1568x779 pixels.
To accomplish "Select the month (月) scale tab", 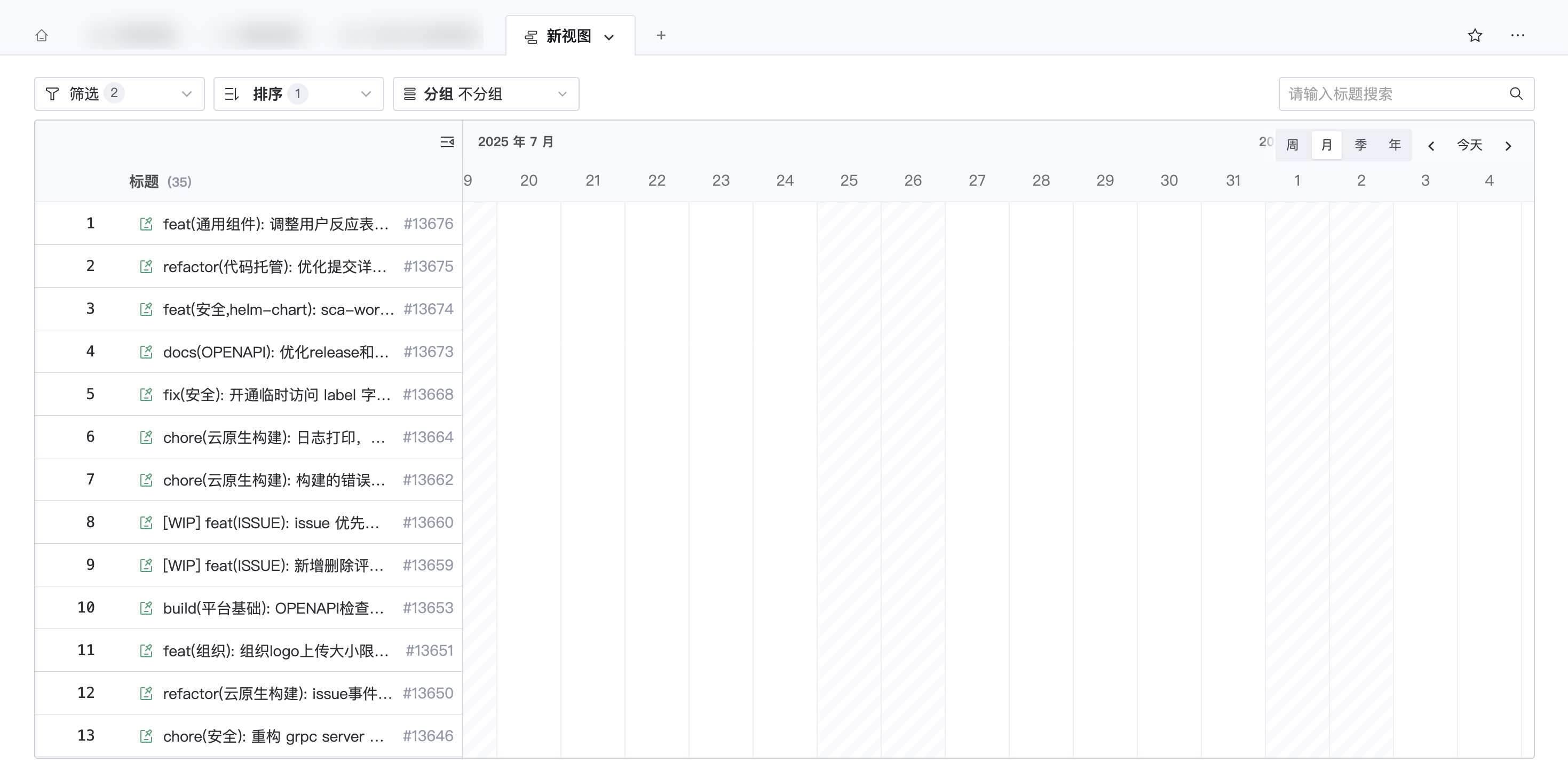I will tap(1326, 146).
